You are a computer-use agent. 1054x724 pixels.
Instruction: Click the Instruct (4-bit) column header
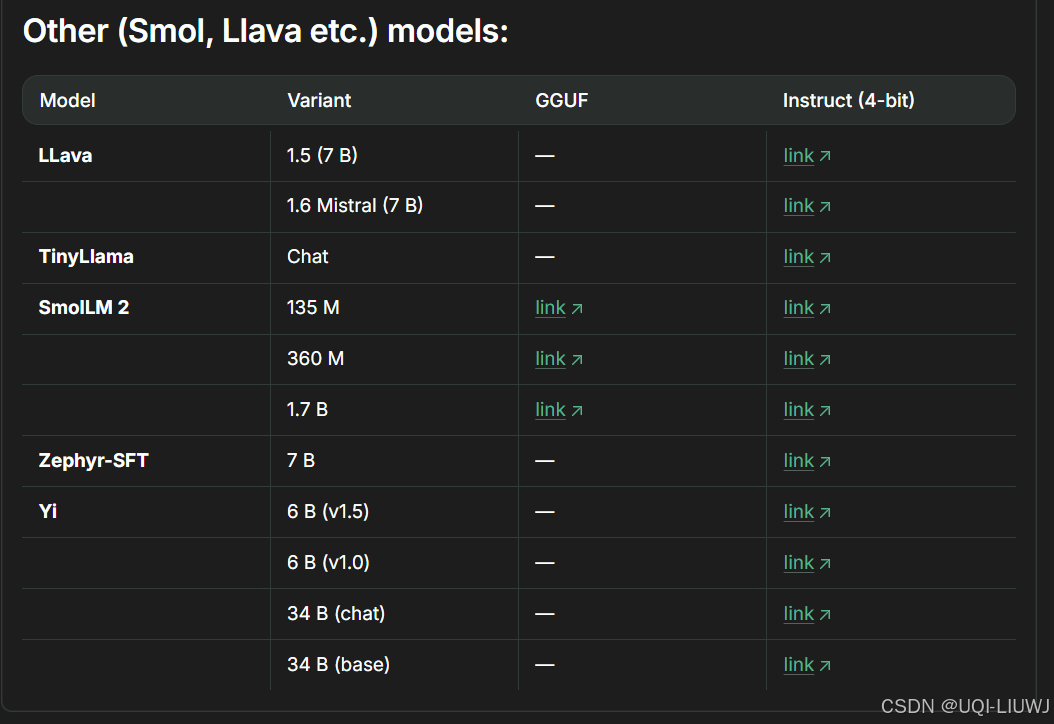tap(848, 100)
